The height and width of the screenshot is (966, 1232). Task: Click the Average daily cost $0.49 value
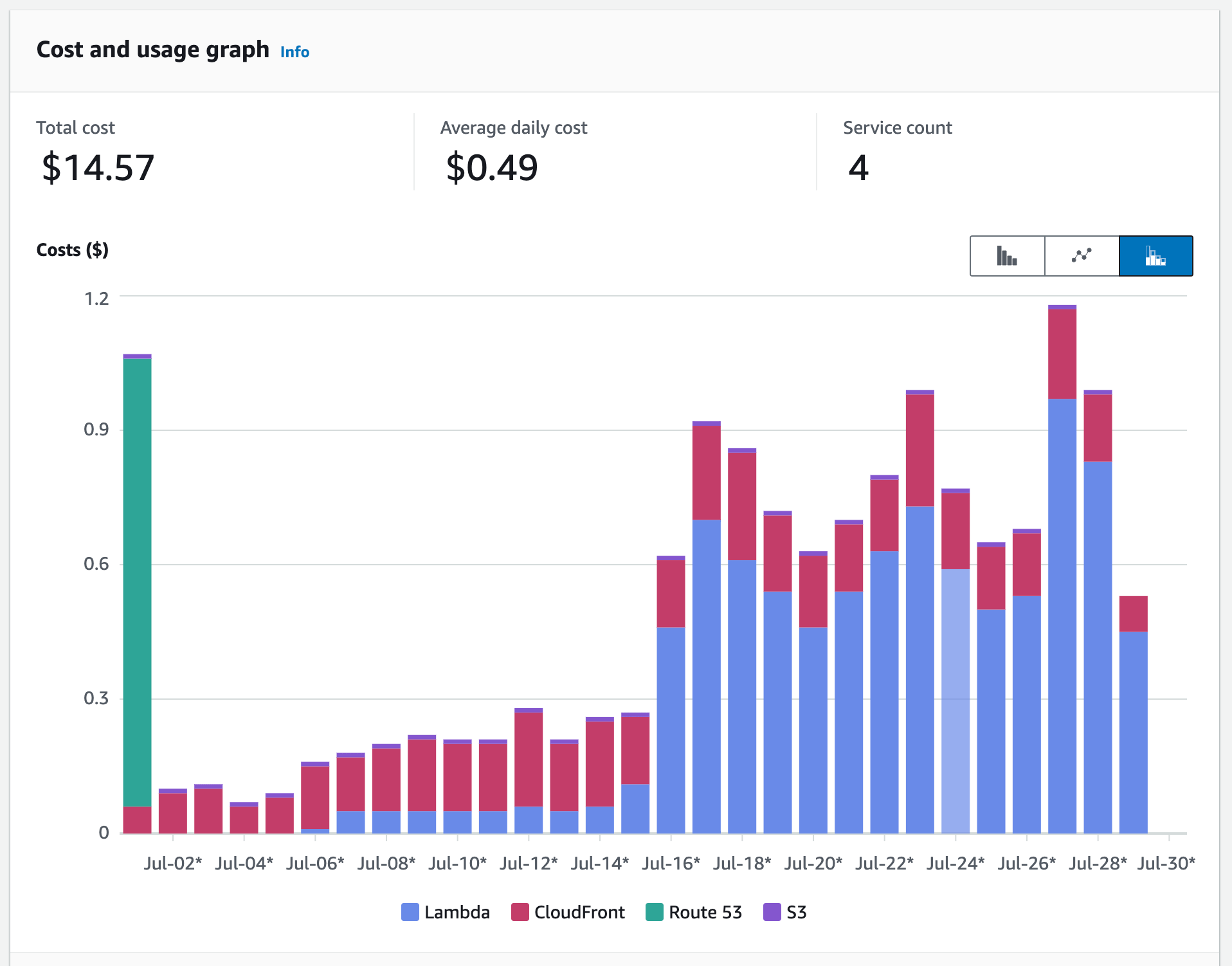coord(492,168)
